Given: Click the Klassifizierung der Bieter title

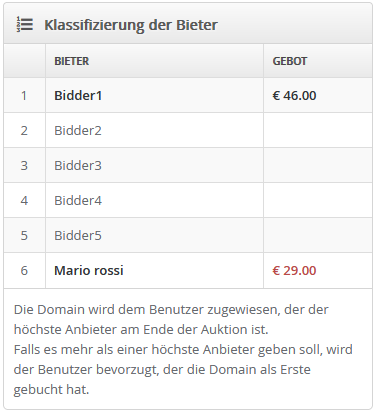Looking at the screenshot, I should click(131, 25).
